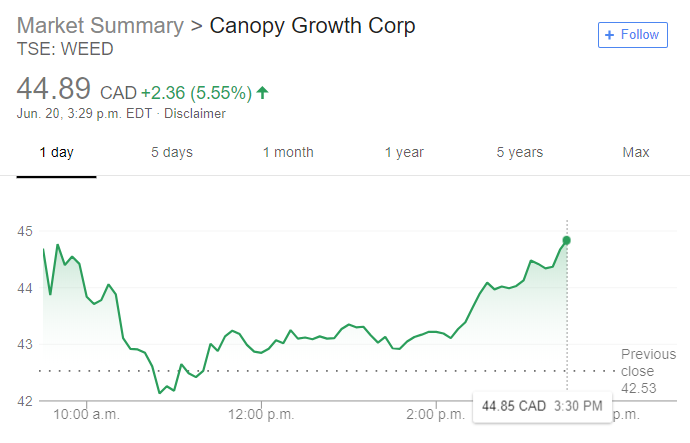Switch to the 1 year tab
This screenshot has height=443, width=690.
tap(404, 152)
